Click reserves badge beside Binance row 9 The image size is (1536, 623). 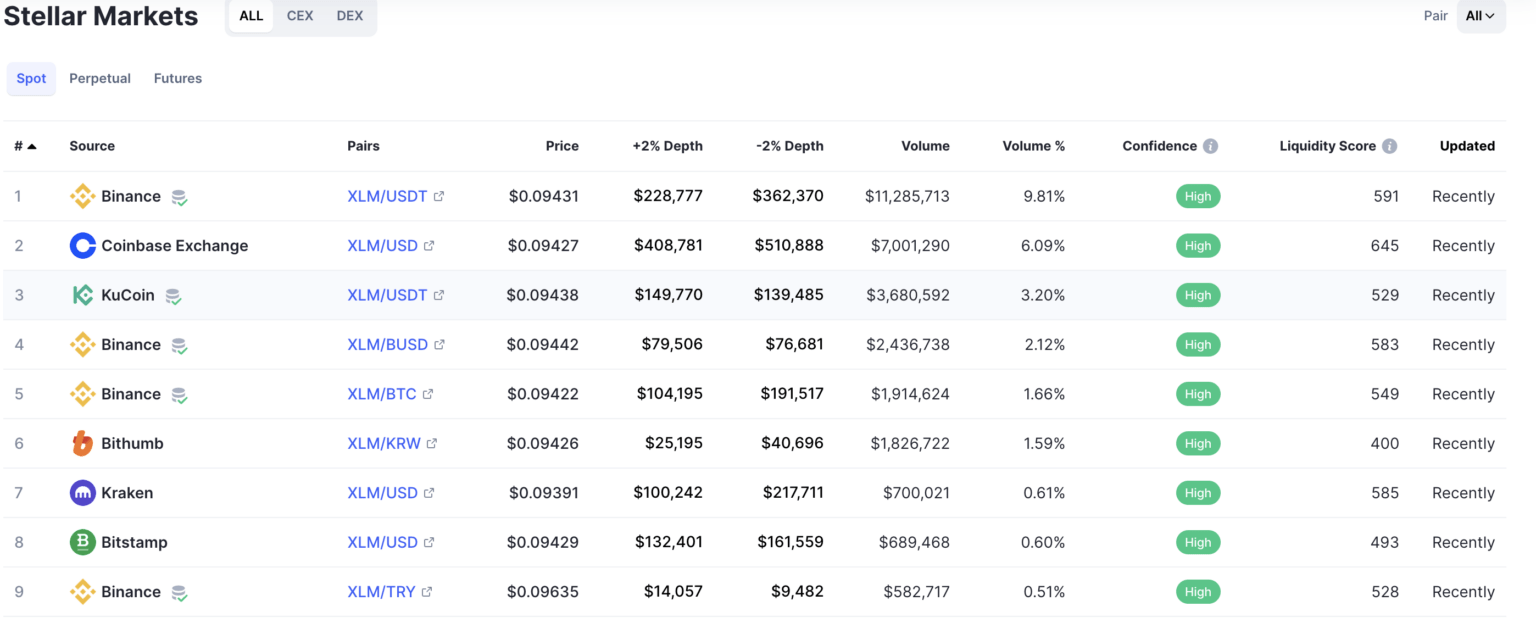(x=179, y=593)
